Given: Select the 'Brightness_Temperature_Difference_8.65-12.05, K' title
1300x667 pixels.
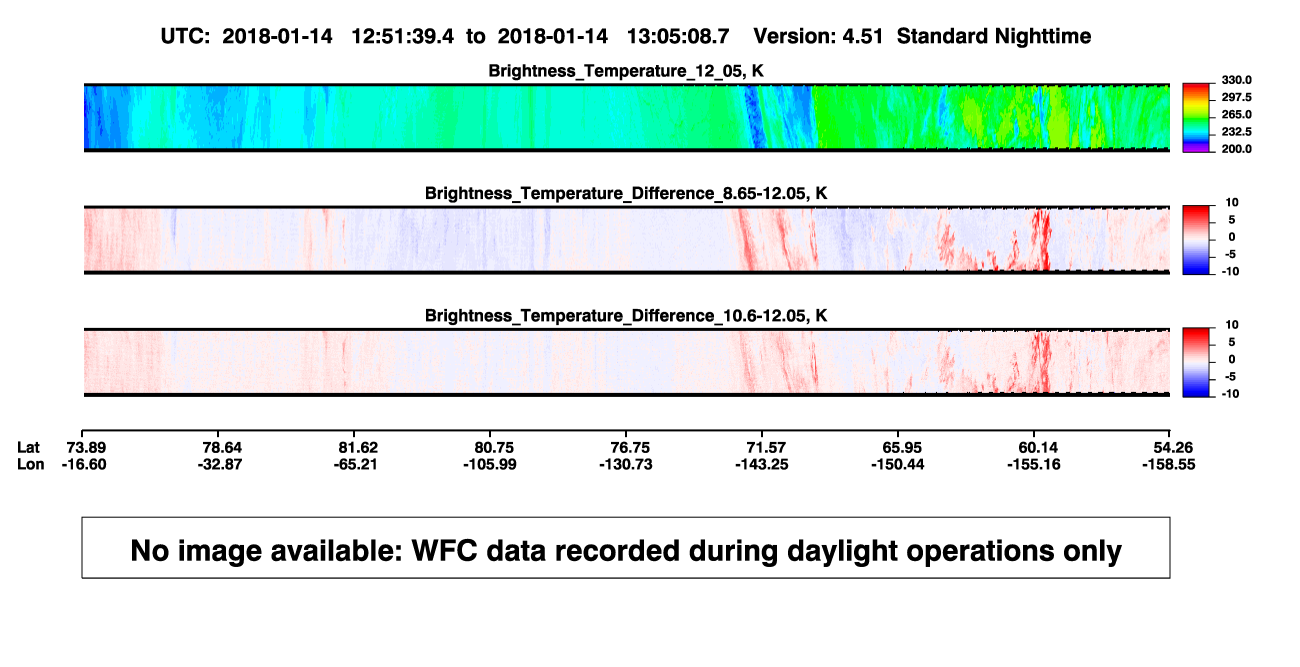Looking at the screenshot, I should click(x=626, y=193).
